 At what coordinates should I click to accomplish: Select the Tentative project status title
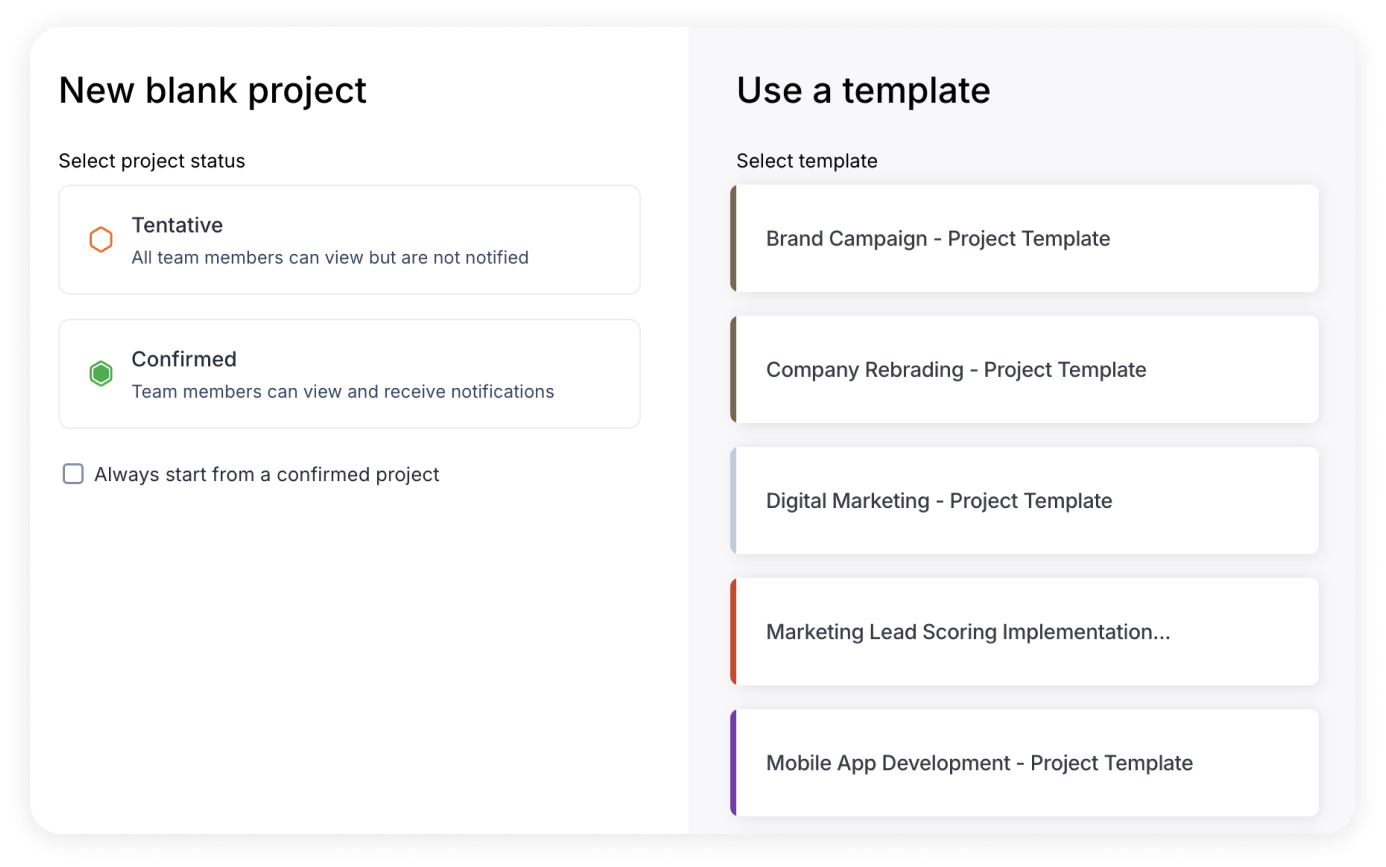click(x=177, y=226)
